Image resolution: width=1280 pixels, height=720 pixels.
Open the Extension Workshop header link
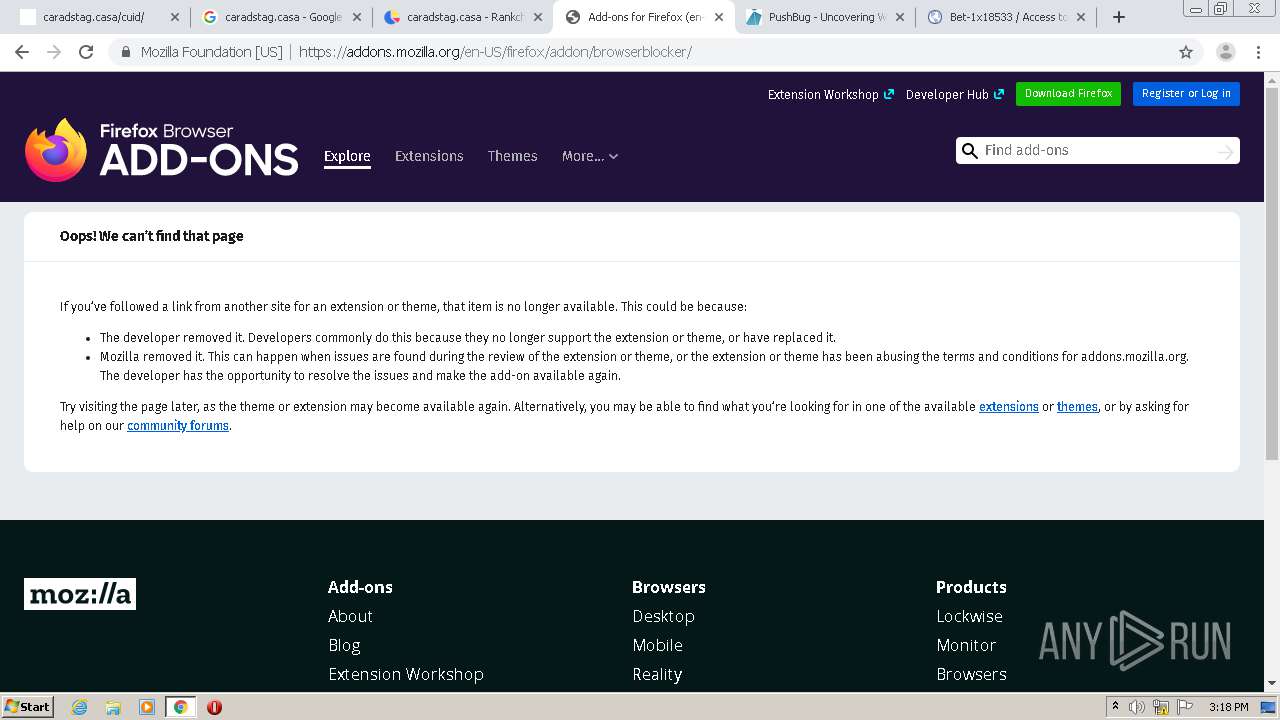tap(830, 94)
